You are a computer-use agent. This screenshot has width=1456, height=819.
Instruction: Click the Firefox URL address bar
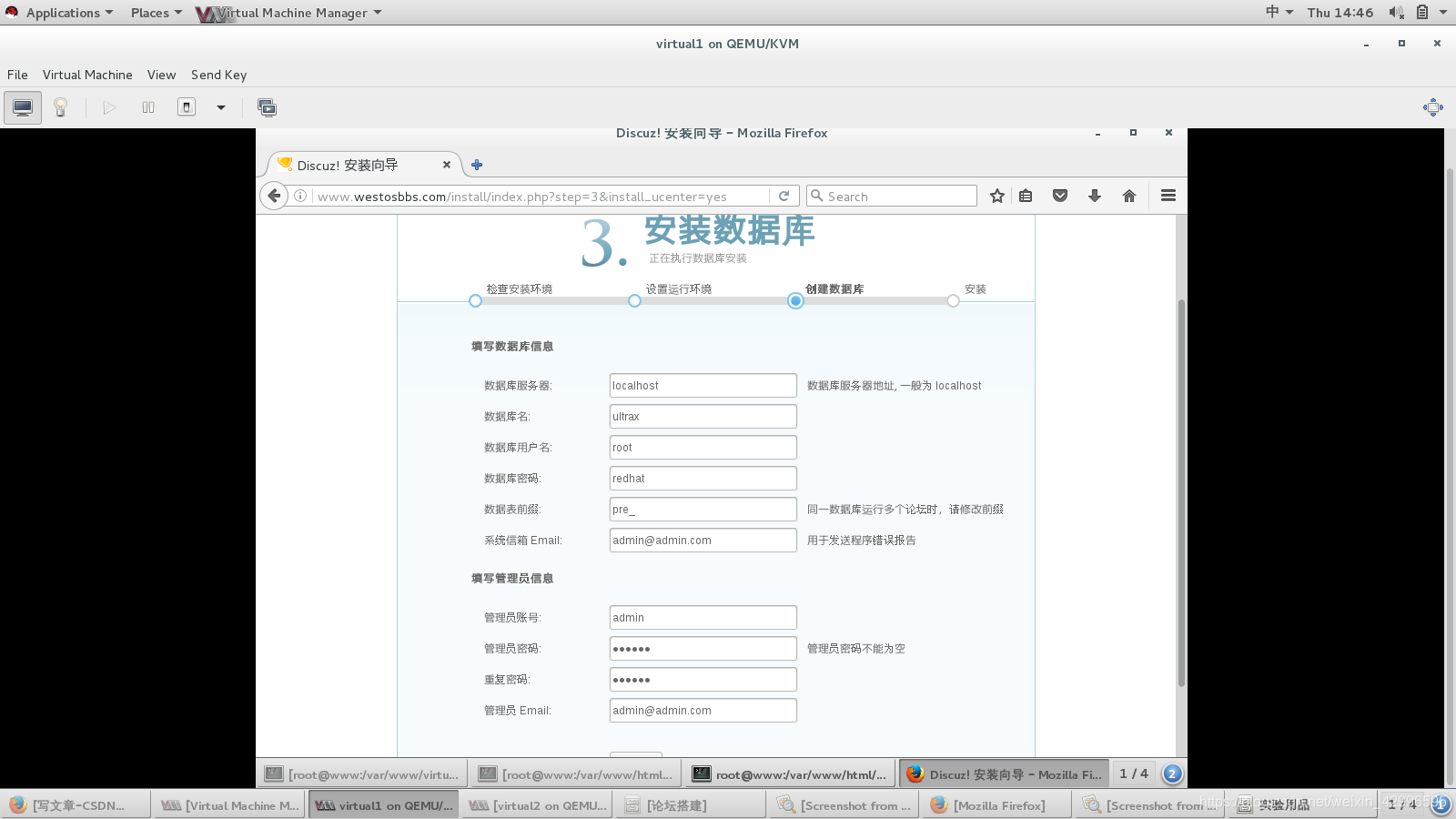(541, 196)
